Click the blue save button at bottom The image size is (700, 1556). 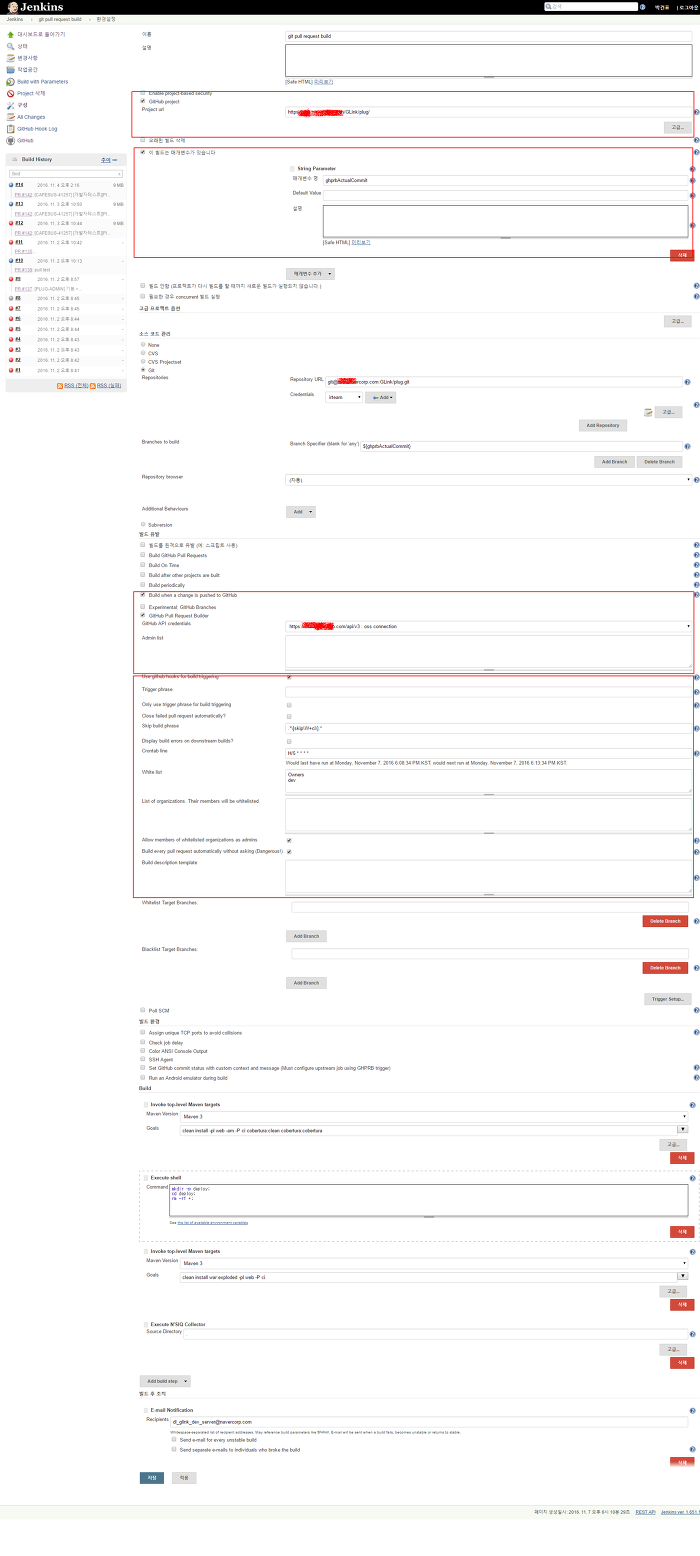tap(151, 1477)
